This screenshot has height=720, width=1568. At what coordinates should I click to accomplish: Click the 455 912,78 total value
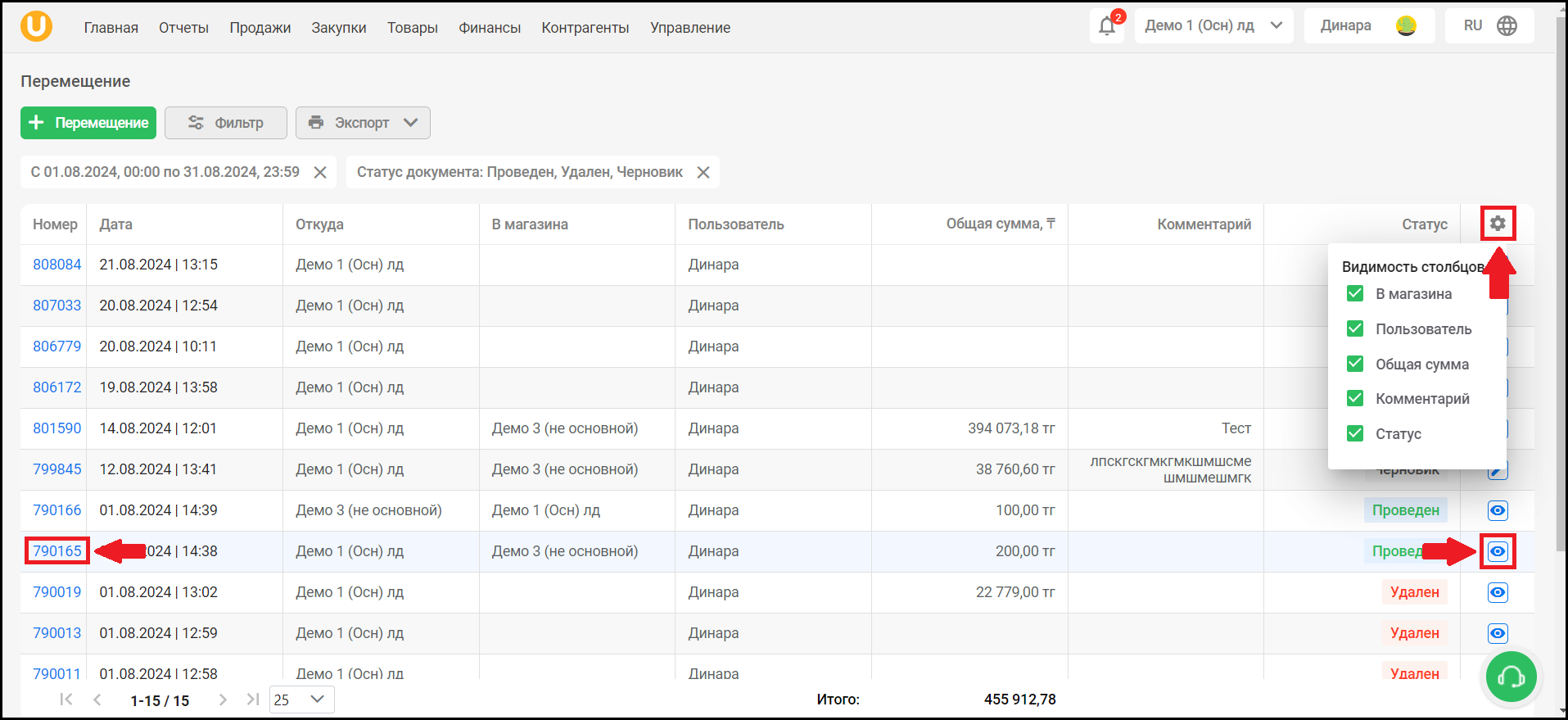tap(1019, 700)
